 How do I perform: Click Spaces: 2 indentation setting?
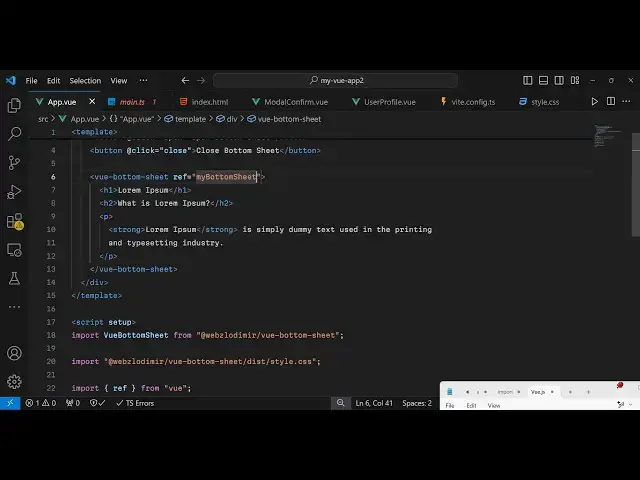pos(417,403)
